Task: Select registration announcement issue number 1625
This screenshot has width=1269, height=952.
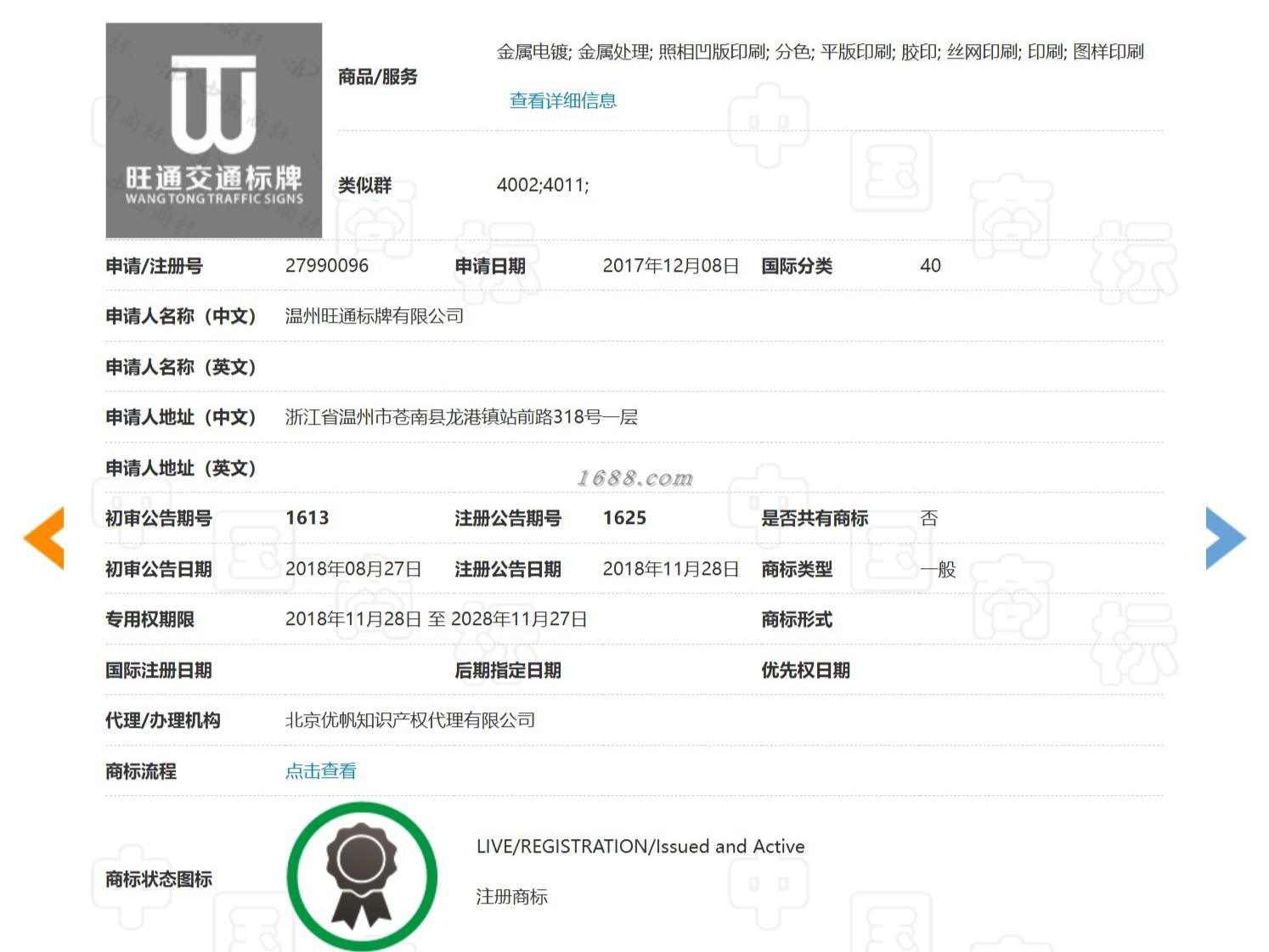Action: tap(625, 518)
